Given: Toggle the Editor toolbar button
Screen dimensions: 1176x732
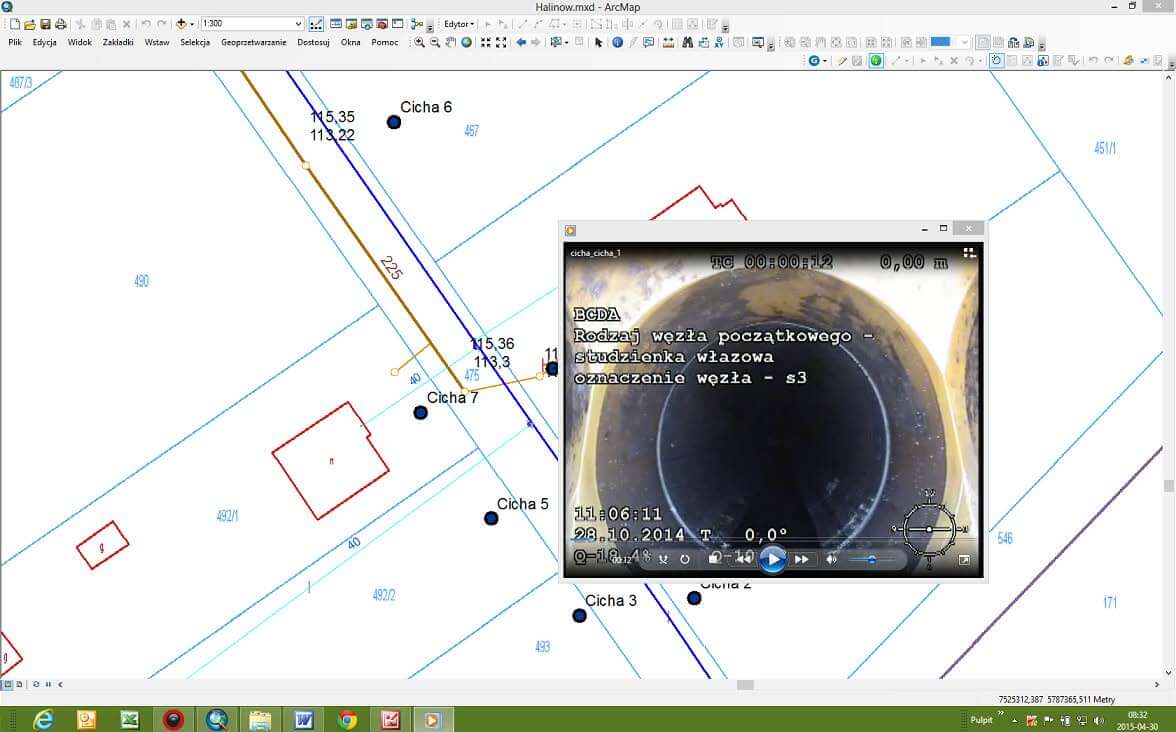Looking at the screenshot, I should click(x=316, y=24).
